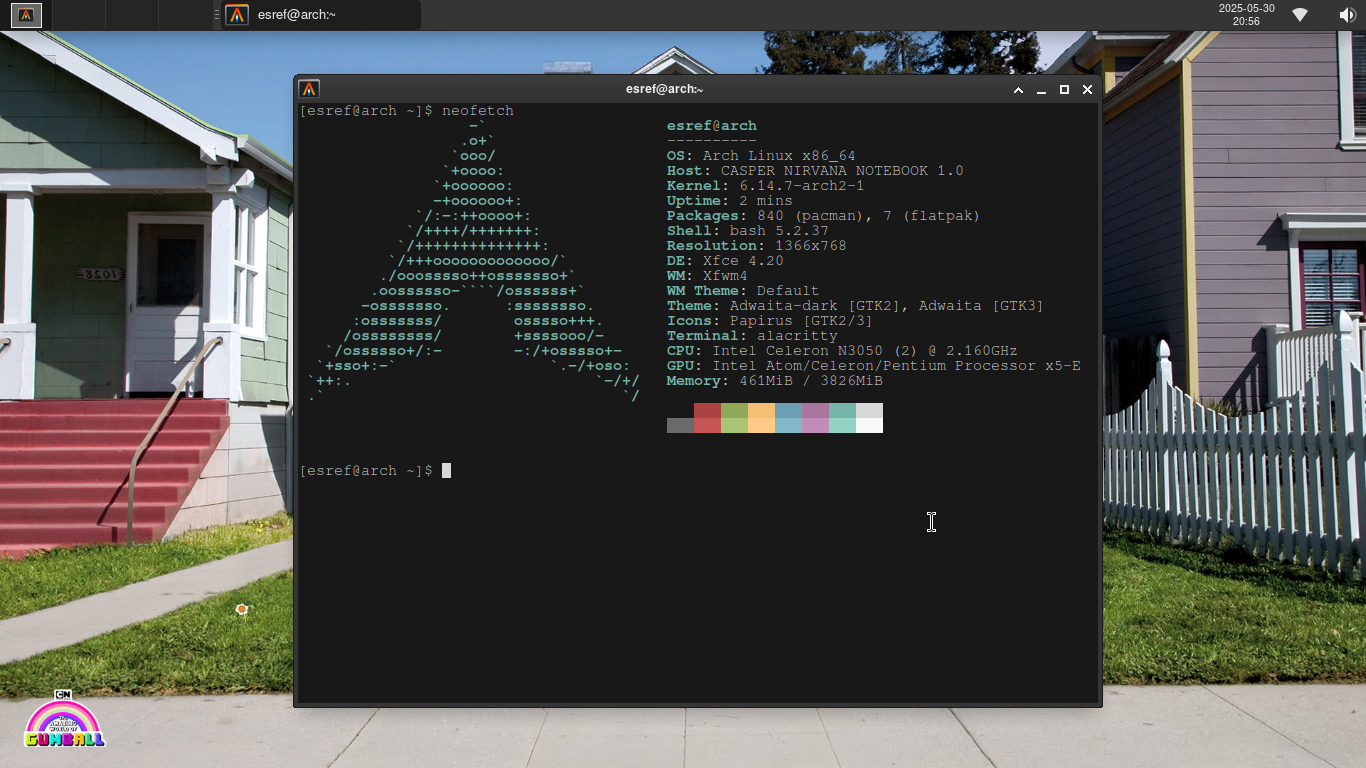The width and height of the screenshot is (1366, 768).
Task: Click the "WM: Xfwm4" line
Action: click(x=707, y=276)
